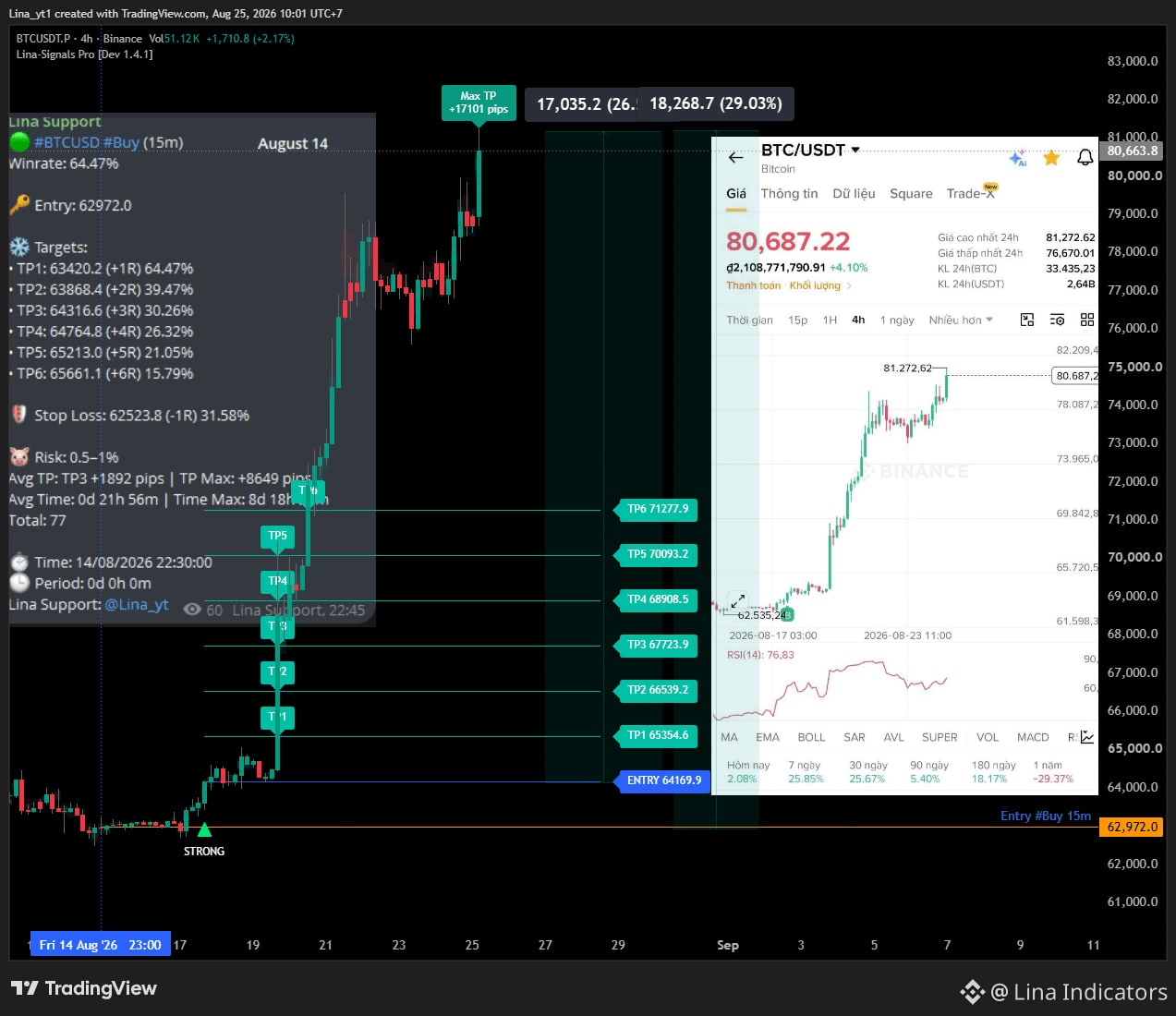Image resolution: width=1176 pixels, height=1016 pixels.
Task: Click the Entry #Buy 15m line label
Action: click(x=1046, y=816)
